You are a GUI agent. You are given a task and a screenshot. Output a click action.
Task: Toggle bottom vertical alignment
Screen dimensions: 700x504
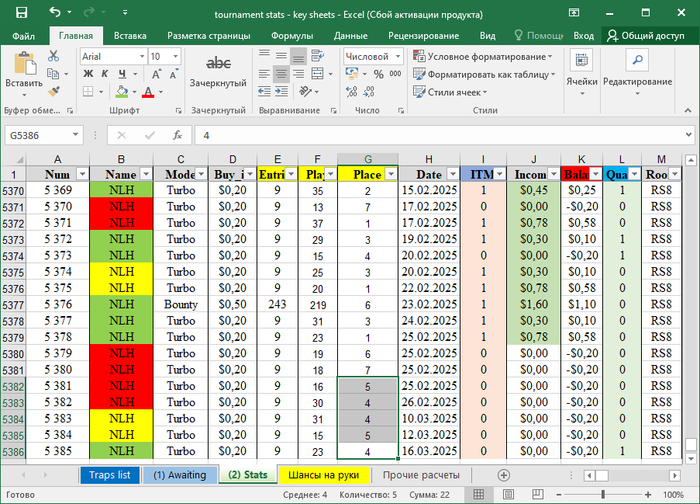pyautogui.click(x=298, y=56)
